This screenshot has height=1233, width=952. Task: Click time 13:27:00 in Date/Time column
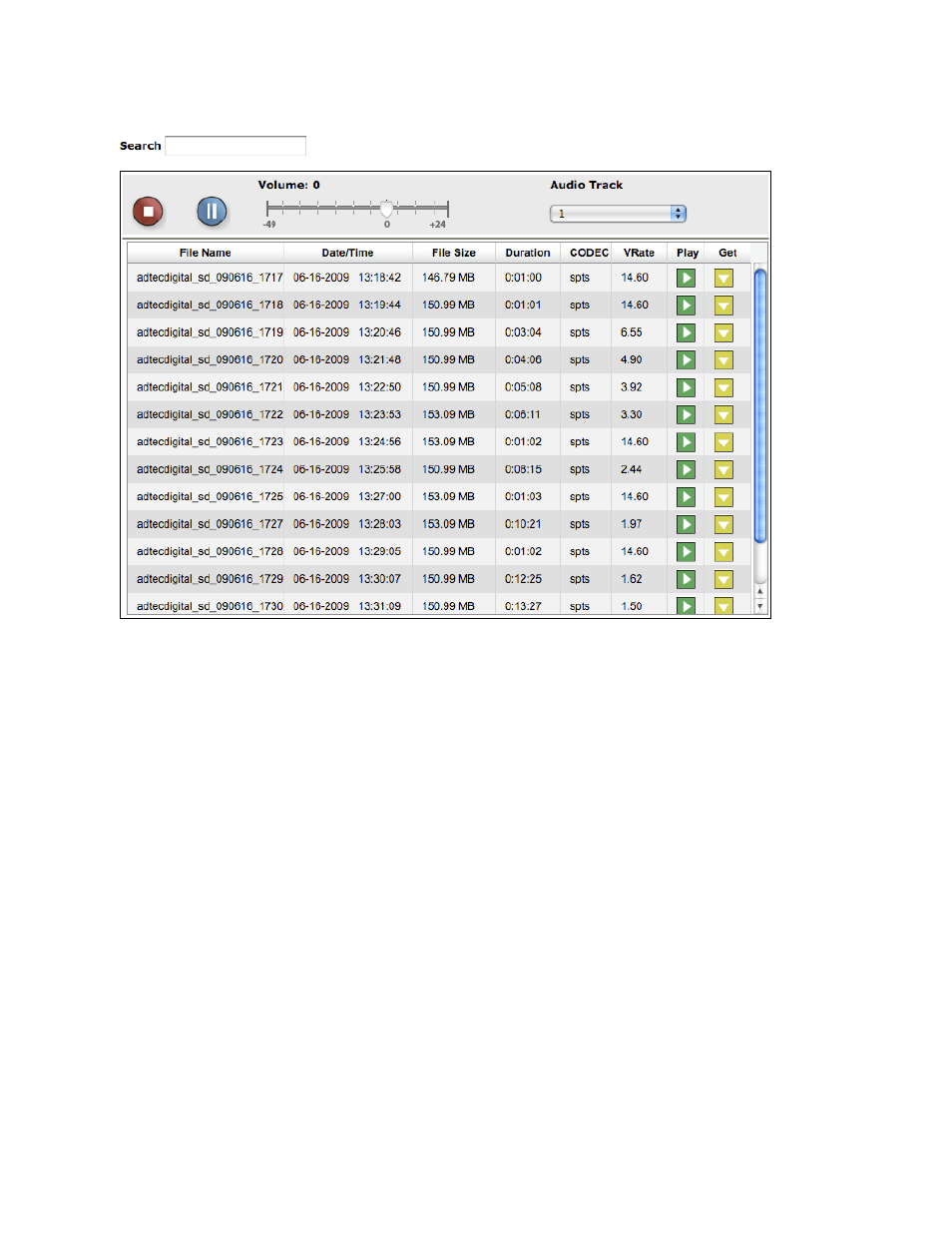[x=380, y=497]
